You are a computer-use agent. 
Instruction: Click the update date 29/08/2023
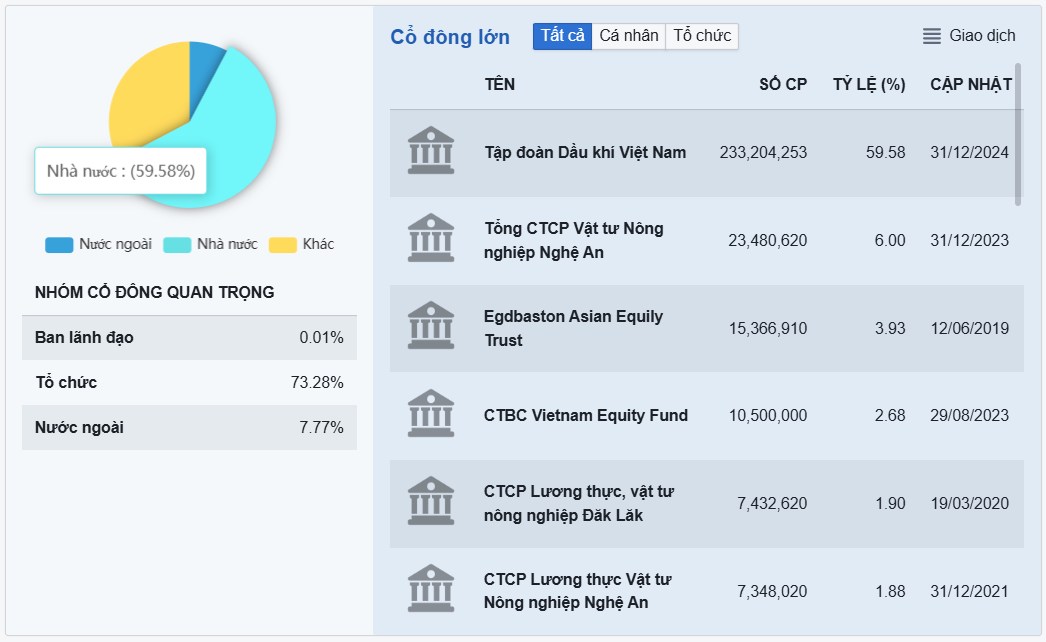pyautogui.click(x=969, y=415)
